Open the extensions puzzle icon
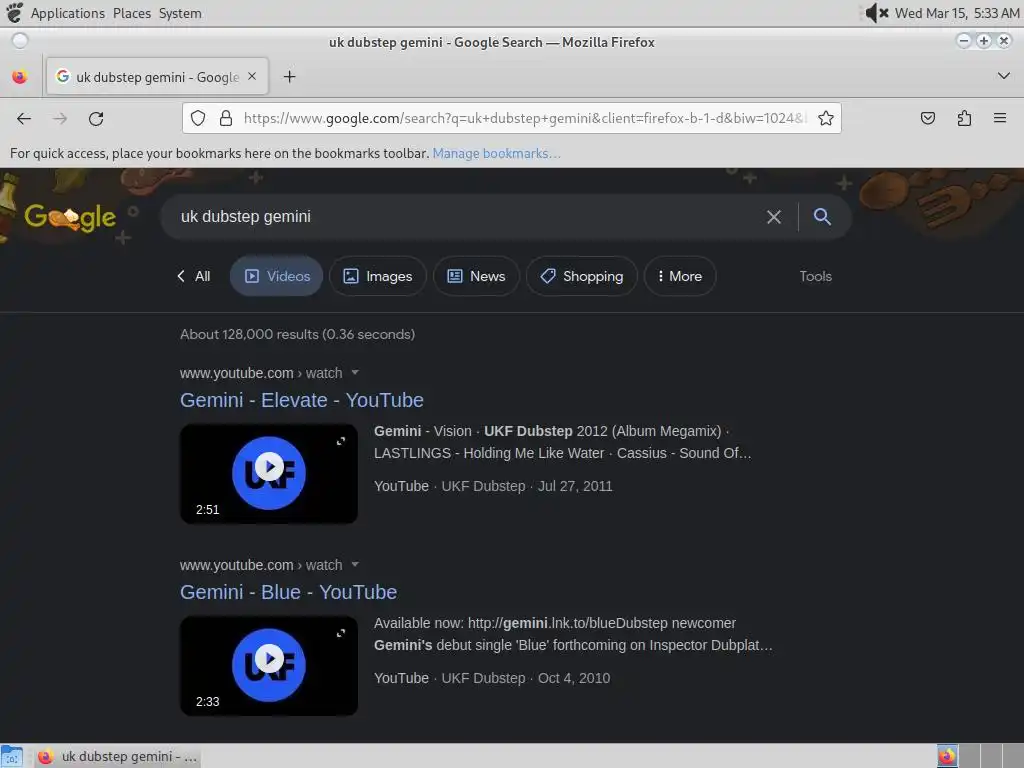The width and height of the screenshot is (1024, 768). pyautogui.click(x=964, y=118)
